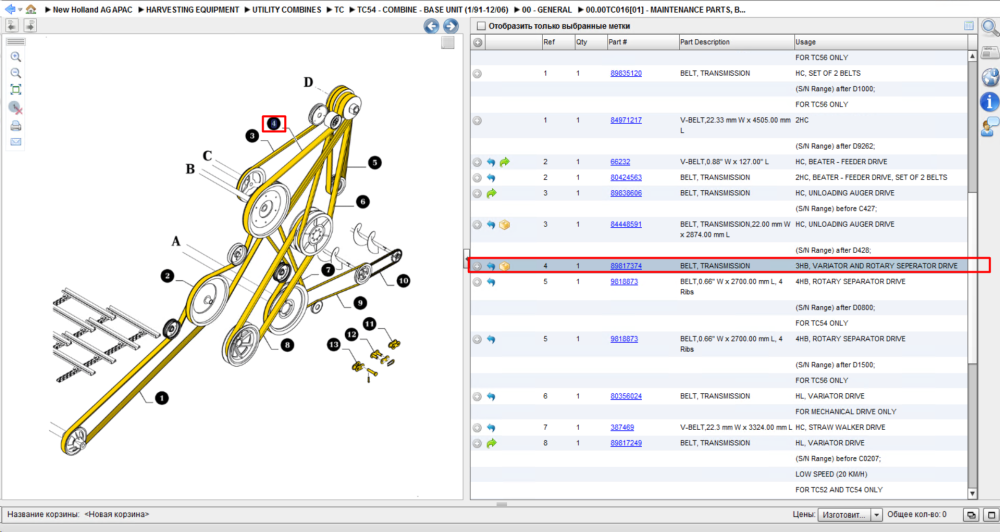Open the column layout icon above the parts table

coord(969,26)
